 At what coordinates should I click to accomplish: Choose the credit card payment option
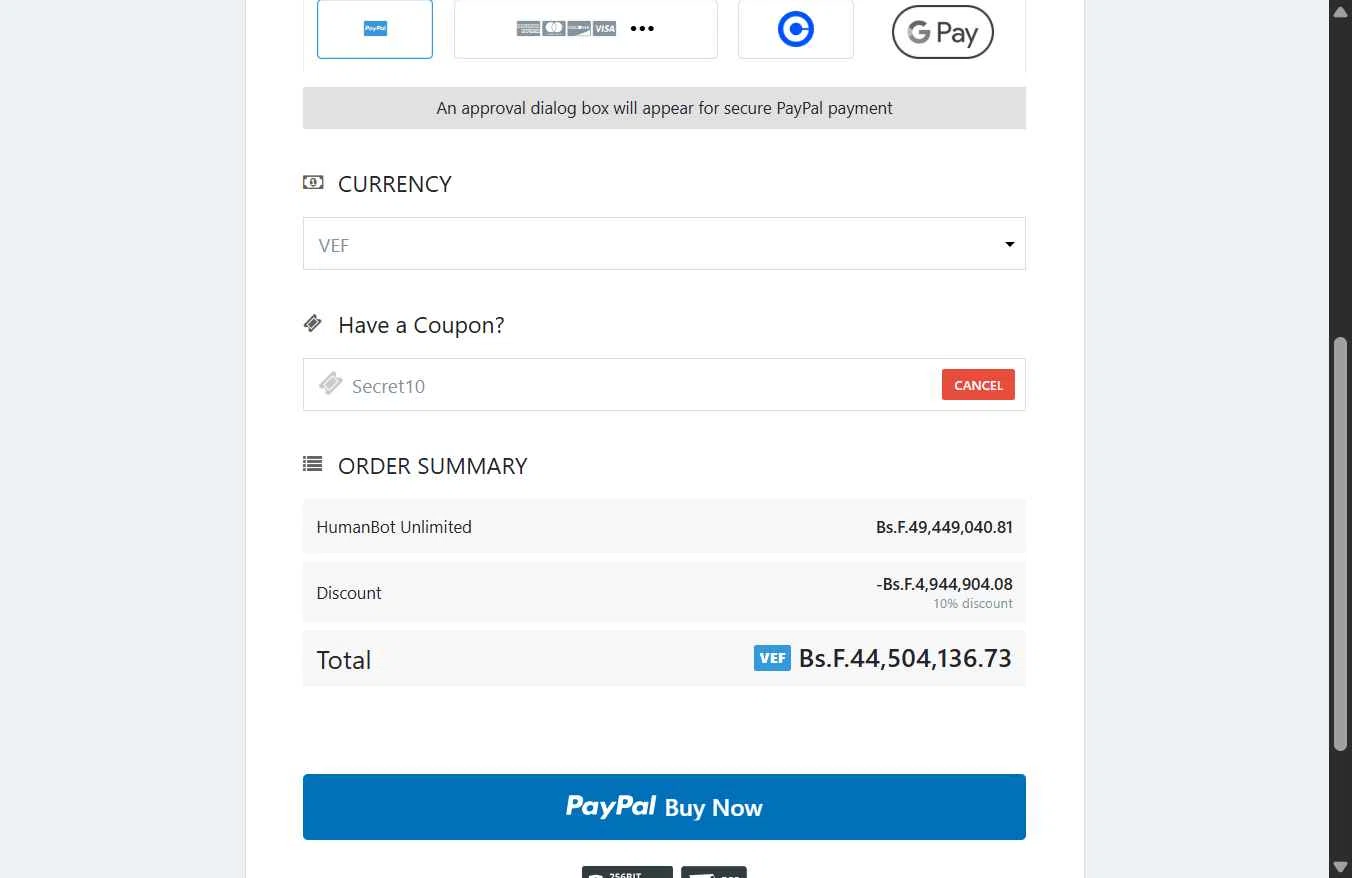585,29
